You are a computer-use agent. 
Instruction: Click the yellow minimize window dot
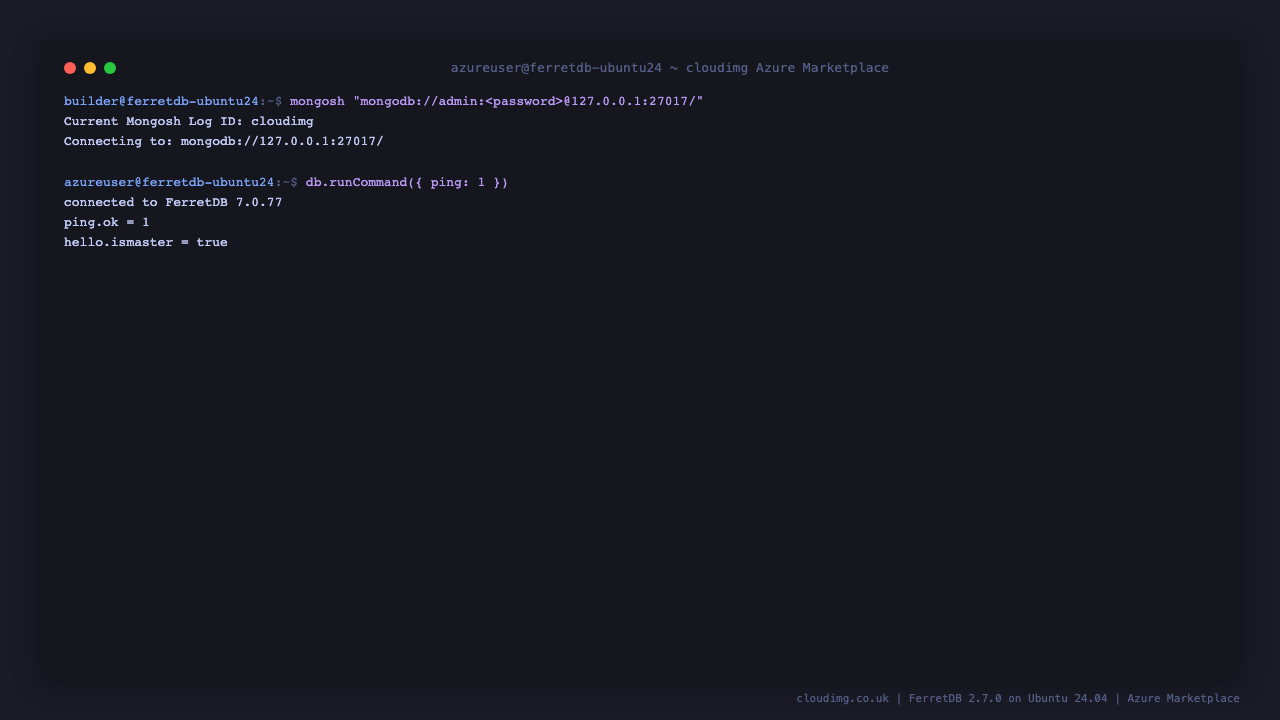pyautogui.click(x=90, y=68)
